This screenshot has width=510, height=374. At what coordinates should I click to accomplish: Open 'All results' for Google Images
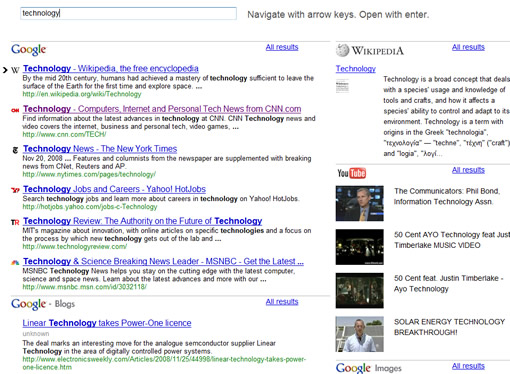tap(468, 366)
